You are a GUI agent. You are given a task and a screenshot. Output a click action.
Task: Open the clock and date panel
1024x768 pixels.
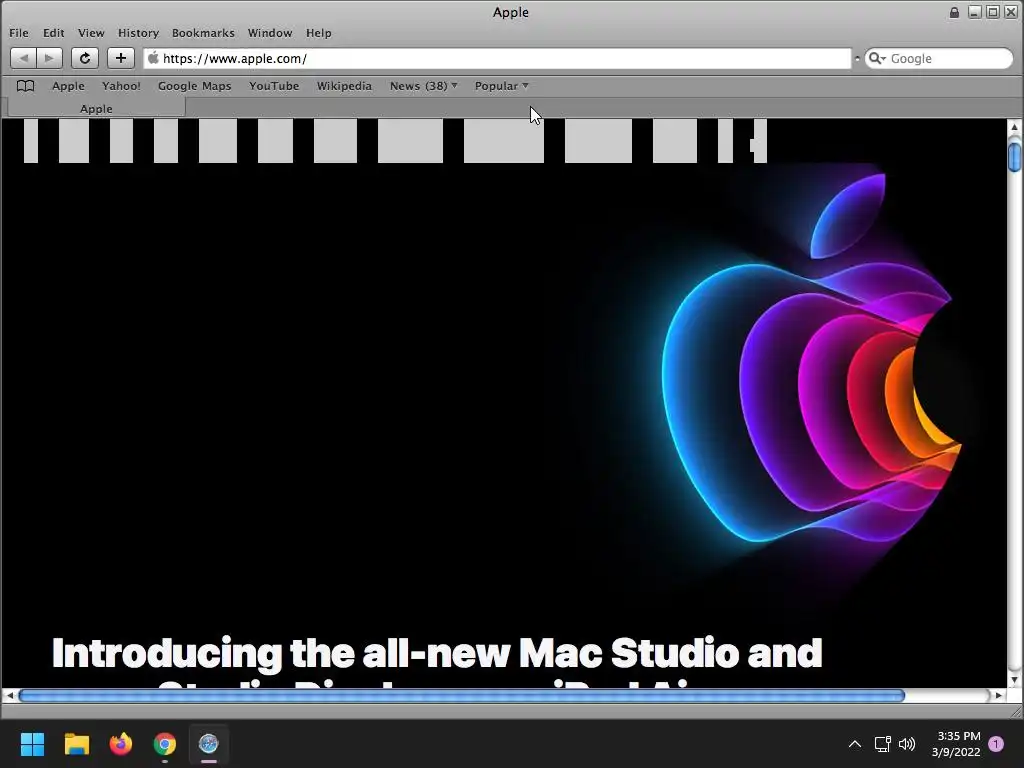(x=956, y=744)
